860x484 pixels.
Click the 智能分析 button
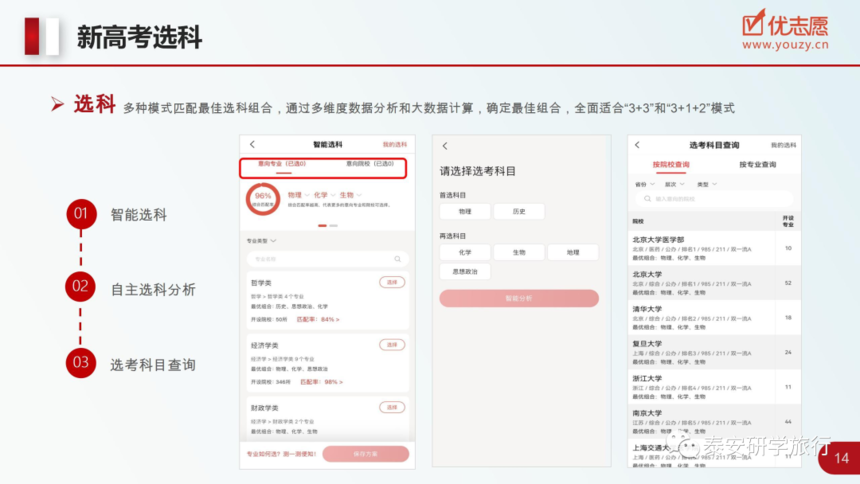point(519,299)
